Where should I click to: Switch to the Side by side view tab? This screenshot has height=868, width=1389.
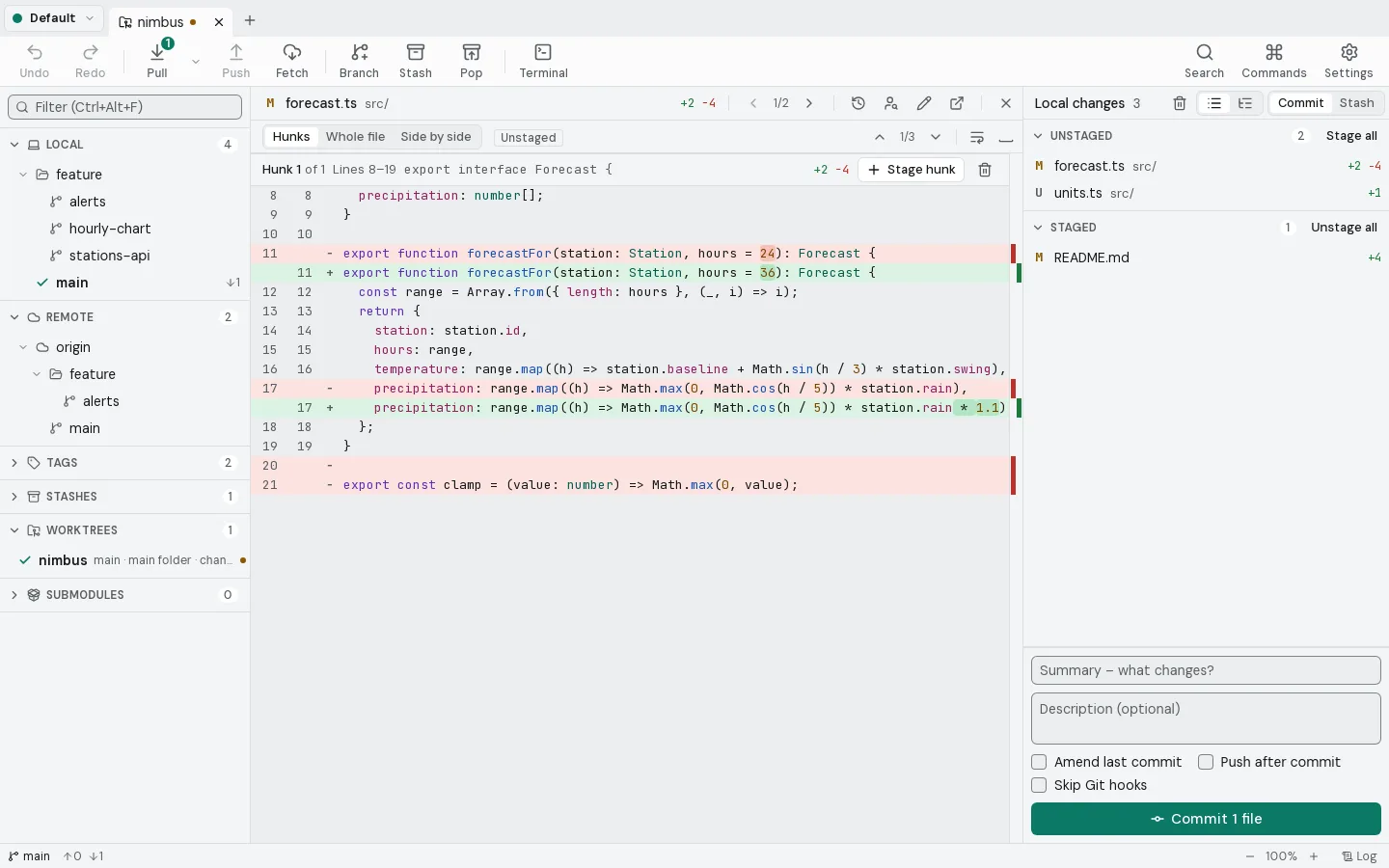pos(436,137)
